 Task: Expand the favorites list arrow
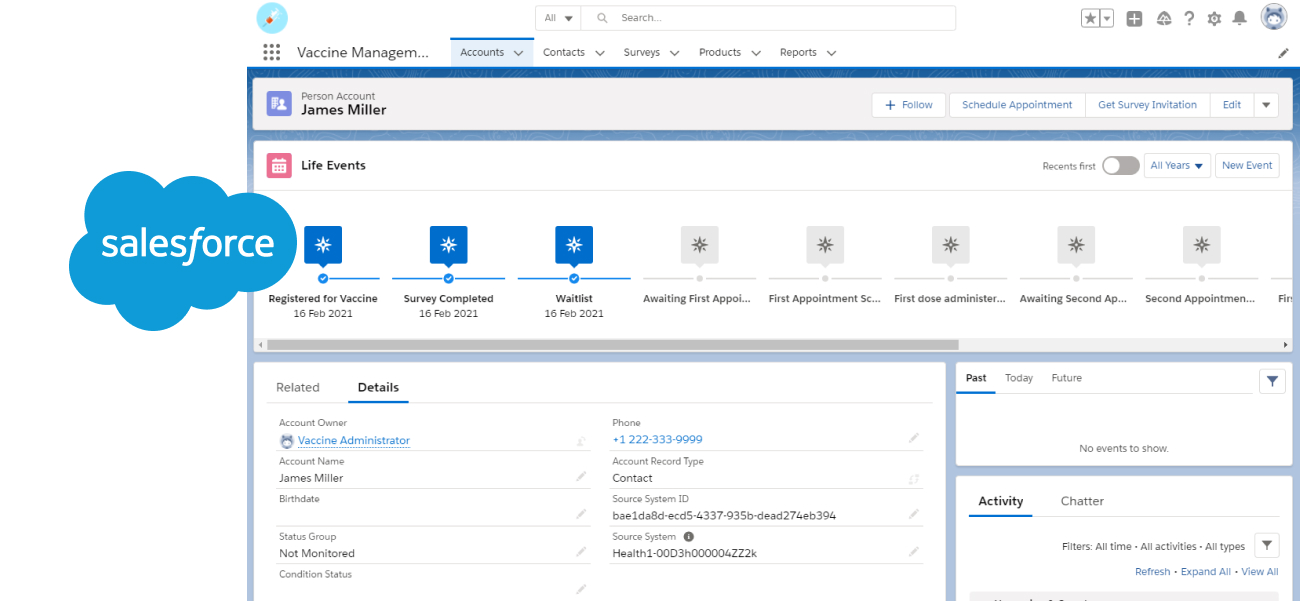coord(1107,18)
